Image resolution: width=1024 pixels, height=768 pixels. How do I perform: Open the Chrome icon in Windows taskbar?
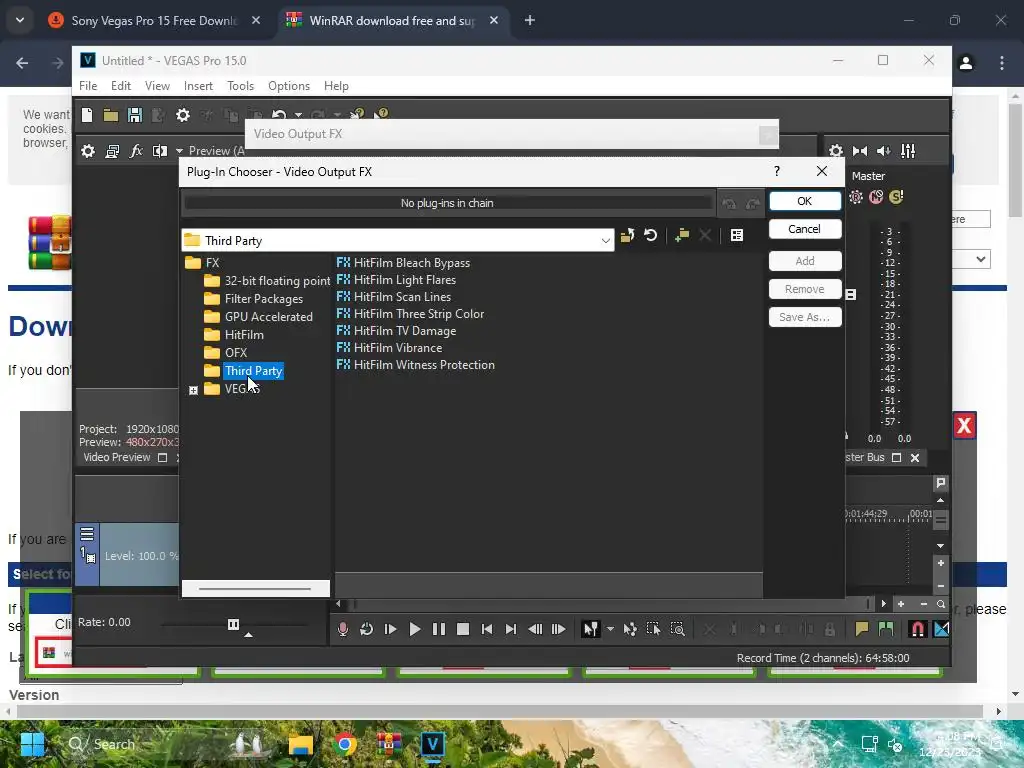coord(345,744)
